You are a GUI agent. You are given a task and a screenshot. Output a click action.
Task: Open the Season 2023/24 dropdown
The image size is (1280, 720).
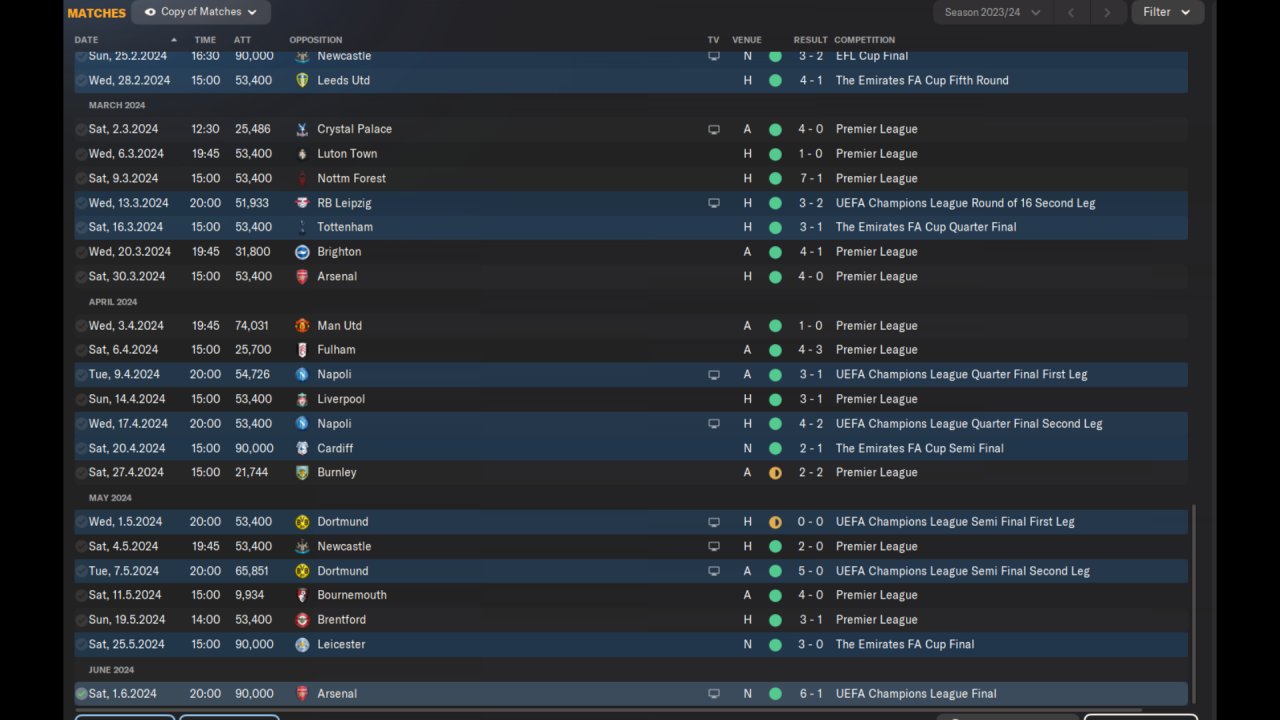click(991, 12)
